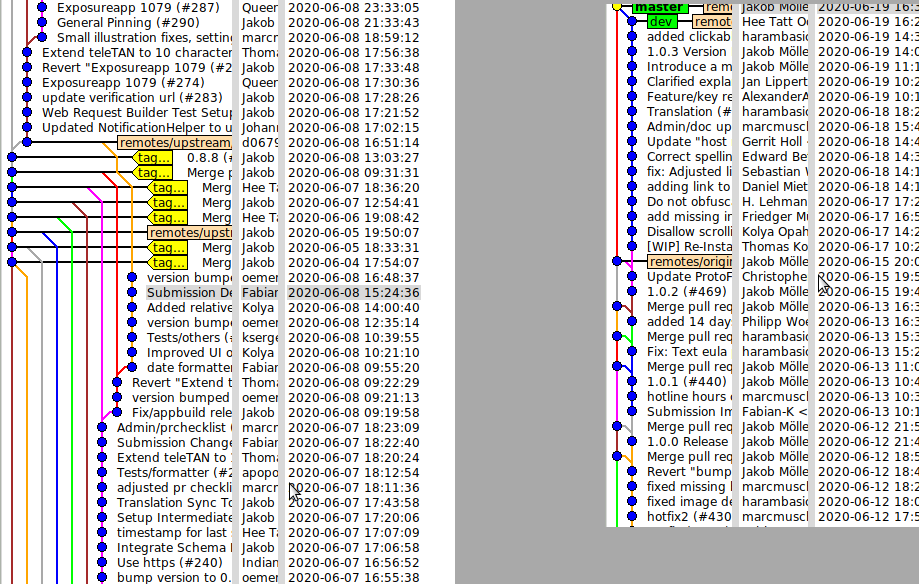Click the remotes/origin branch label, right window
The image size is (919, 584).
(690, 262)
